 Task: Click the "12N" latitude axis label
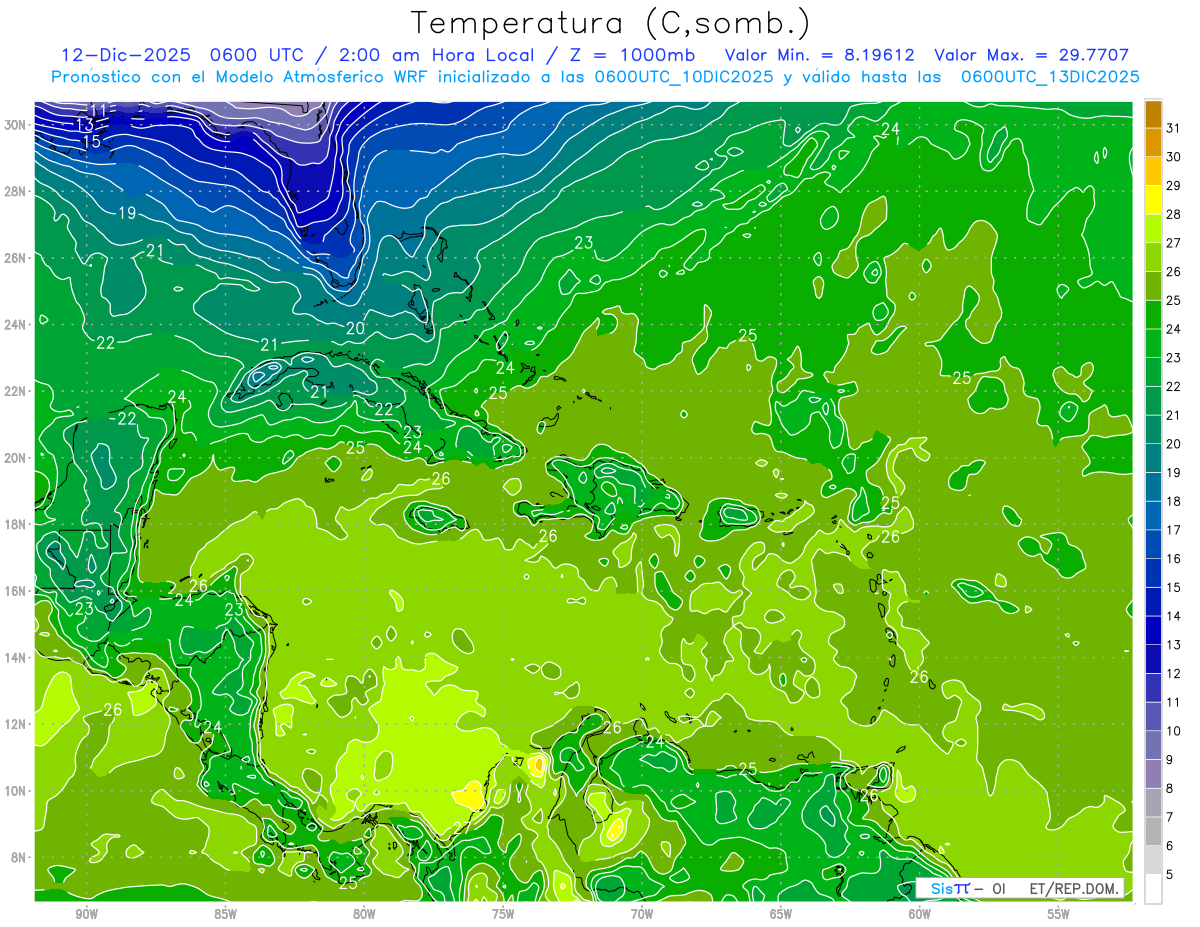[x=16, y=724]
